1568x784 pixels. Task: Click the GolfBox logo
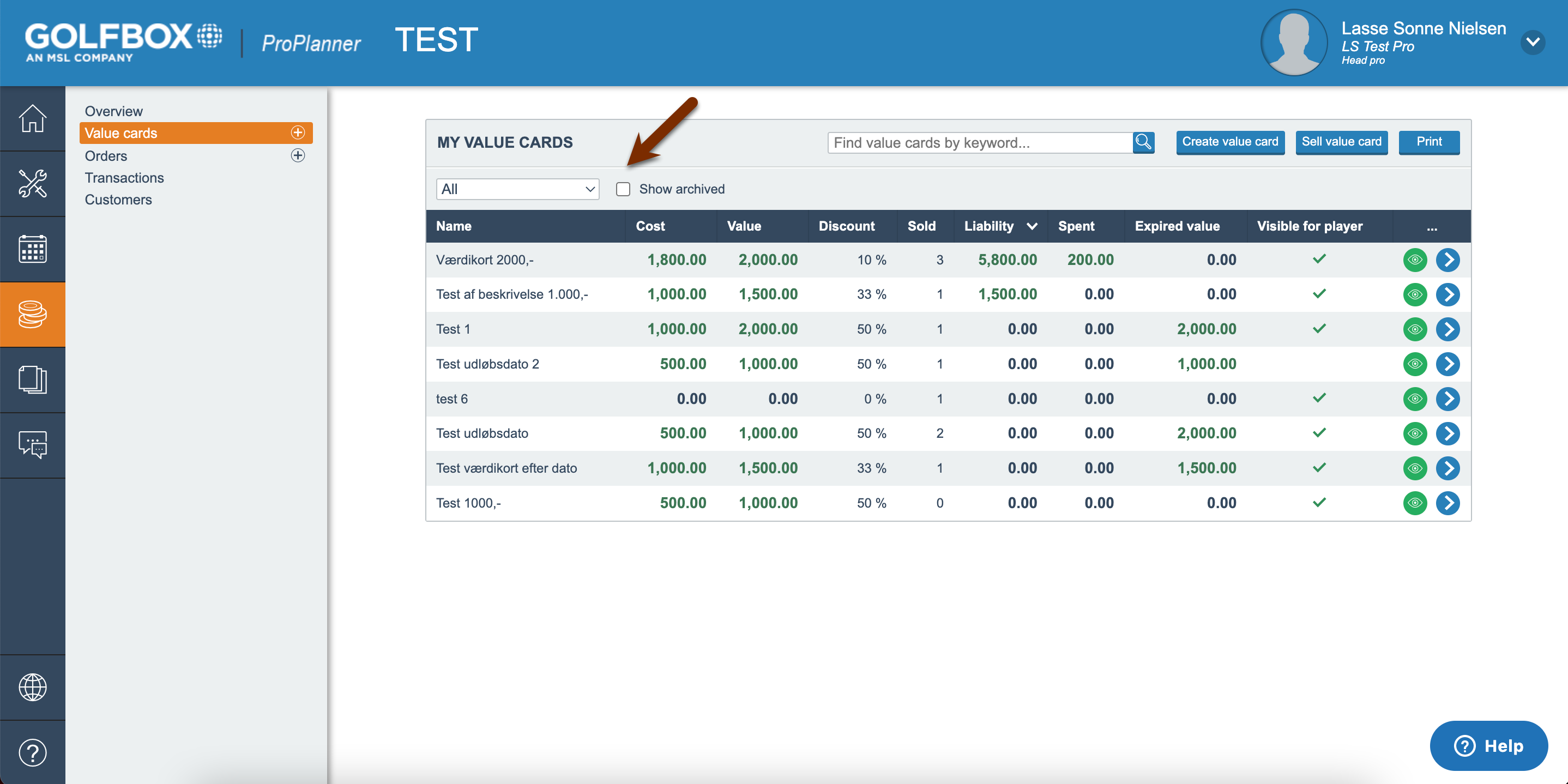point(124,42)
